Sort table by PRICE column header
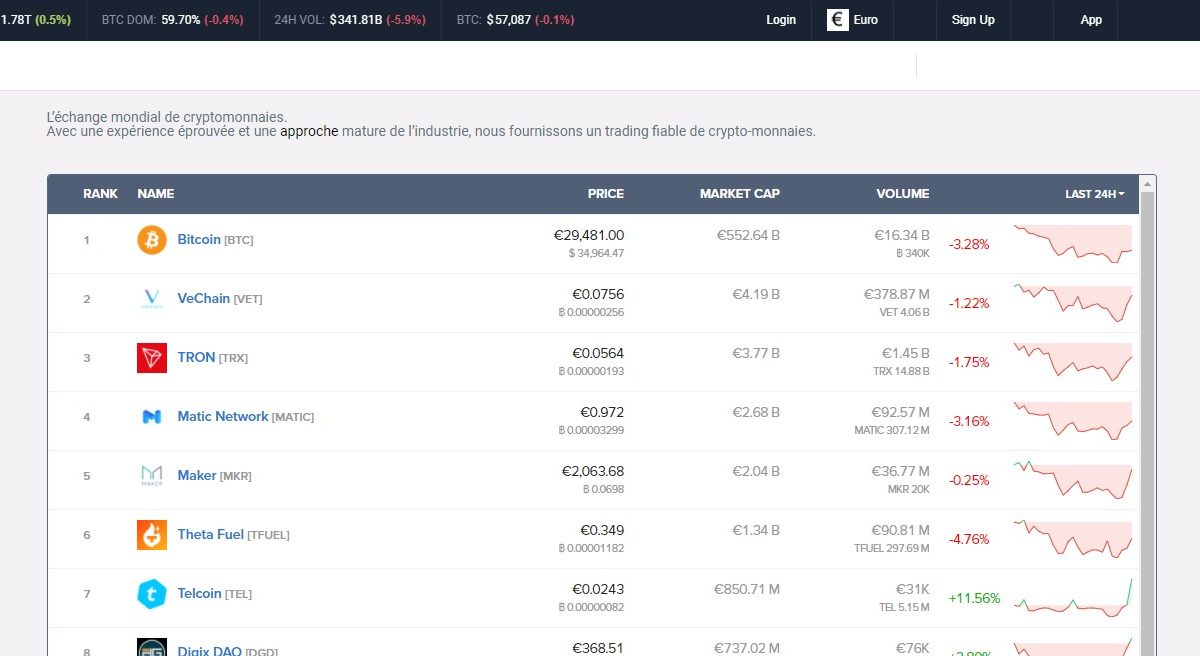Image resolution: width=1200 pixels, height=656 pixels. click(x=606, y=194)
